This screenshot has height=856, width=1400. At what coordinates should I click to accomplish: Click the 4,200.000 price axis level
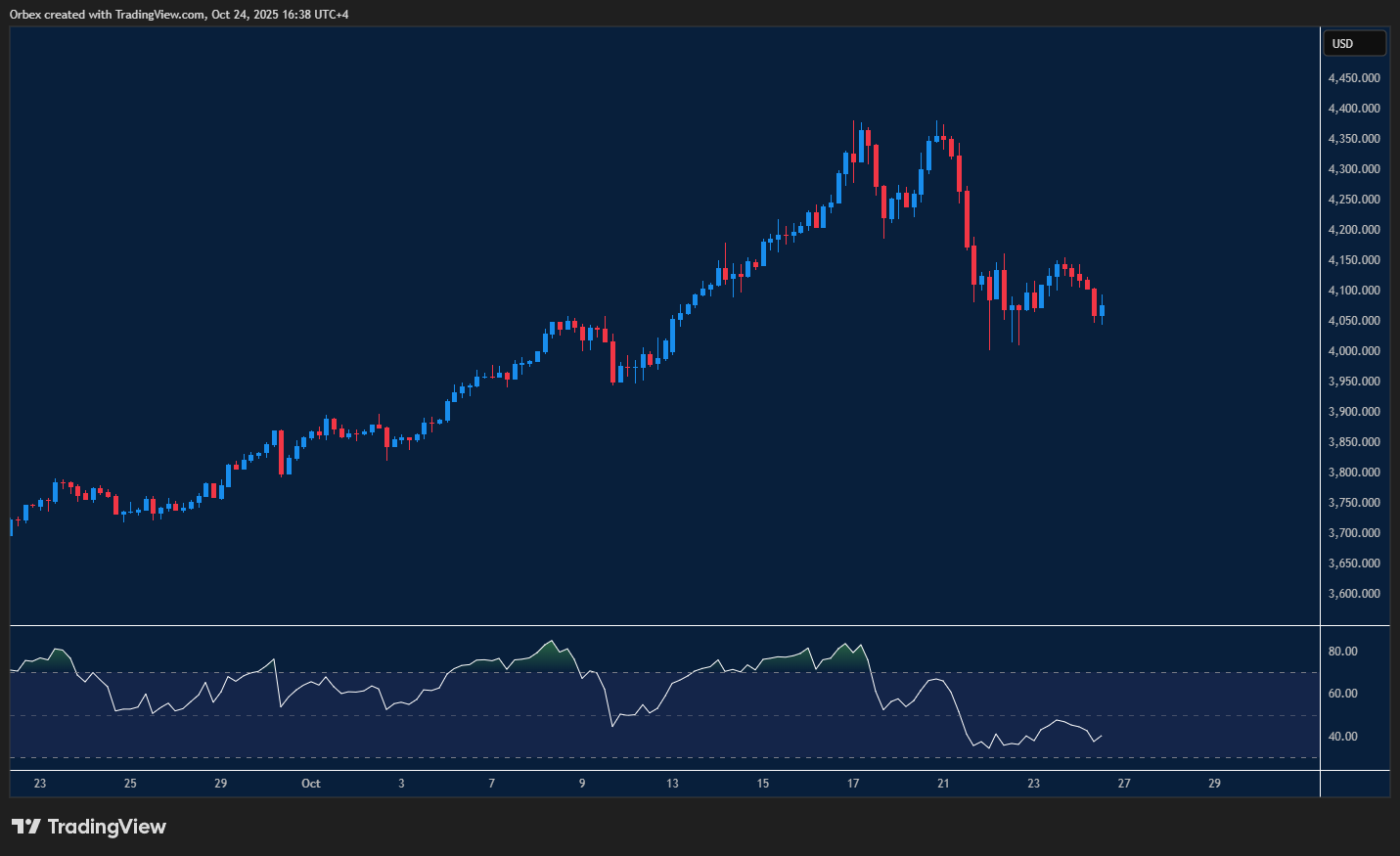[1354, 230]
